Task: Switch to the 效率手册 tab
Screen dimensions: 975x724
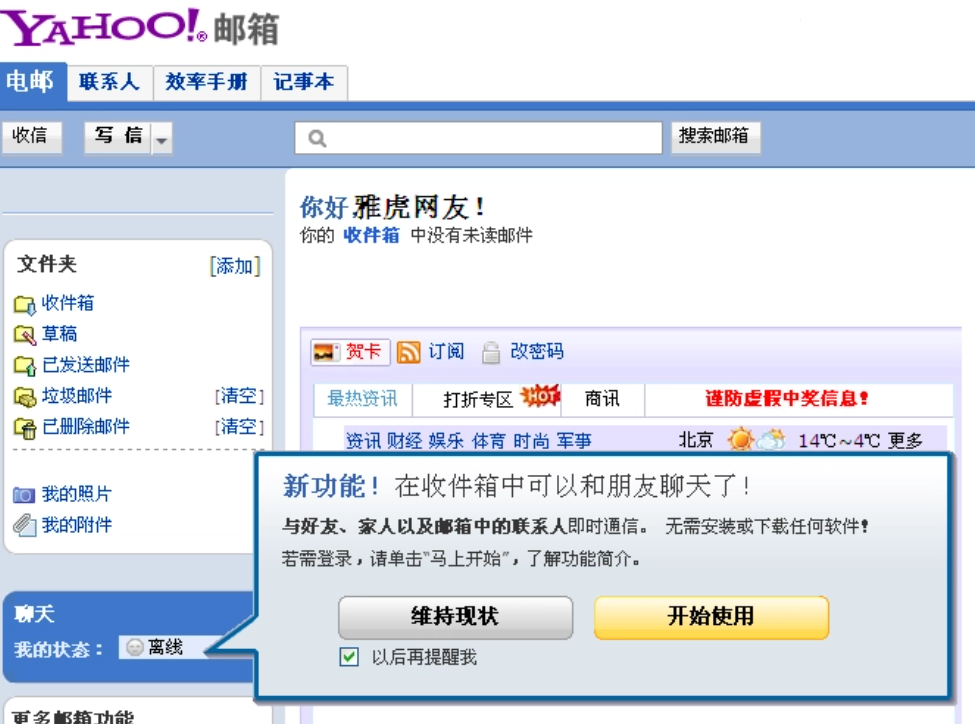Action: tap(207, 82)
